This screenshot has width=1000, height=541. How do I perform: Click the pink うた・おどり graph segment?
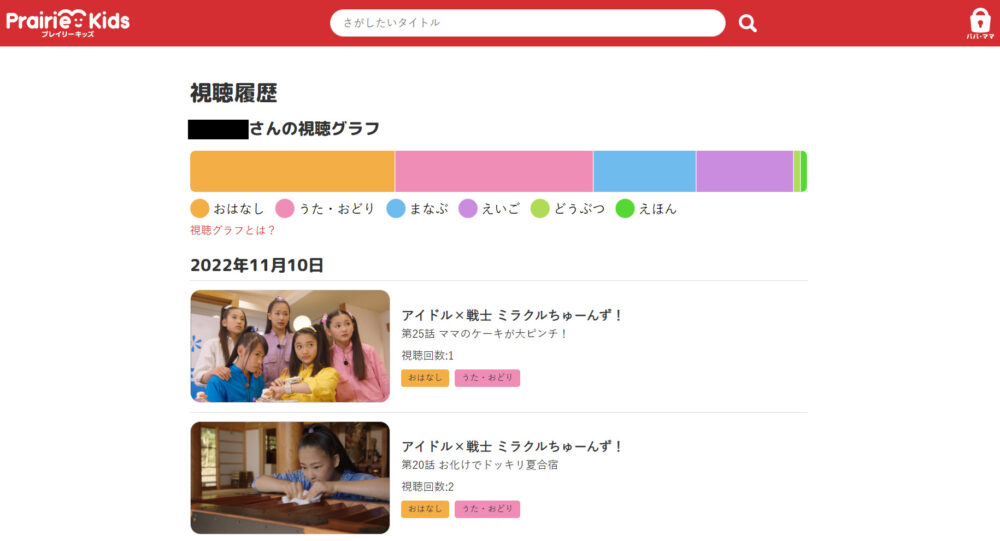494,171
